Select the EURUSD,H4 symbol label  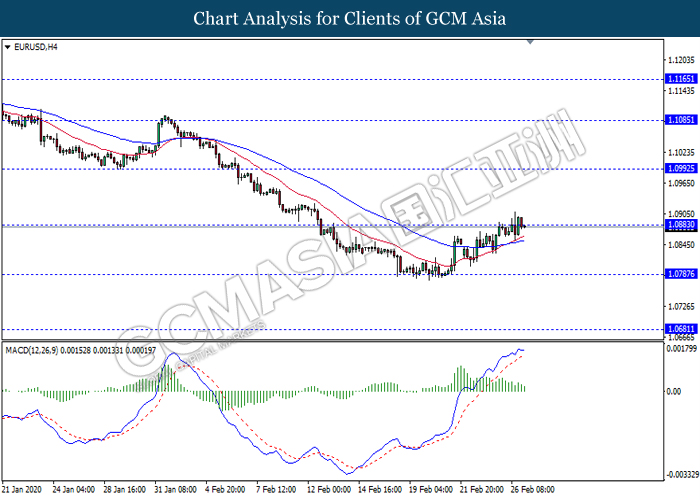(35, 47)
